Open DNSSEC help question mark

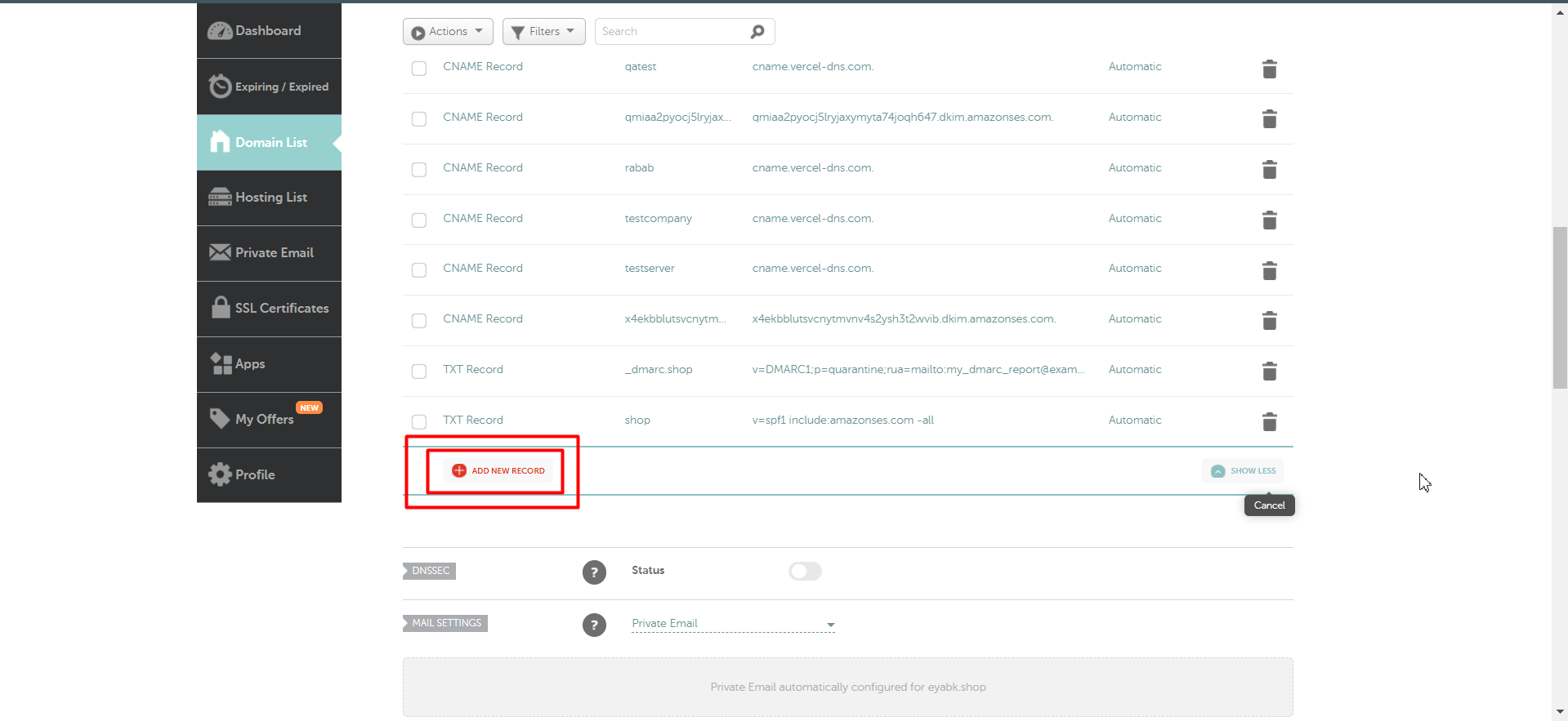coord(594,572)
